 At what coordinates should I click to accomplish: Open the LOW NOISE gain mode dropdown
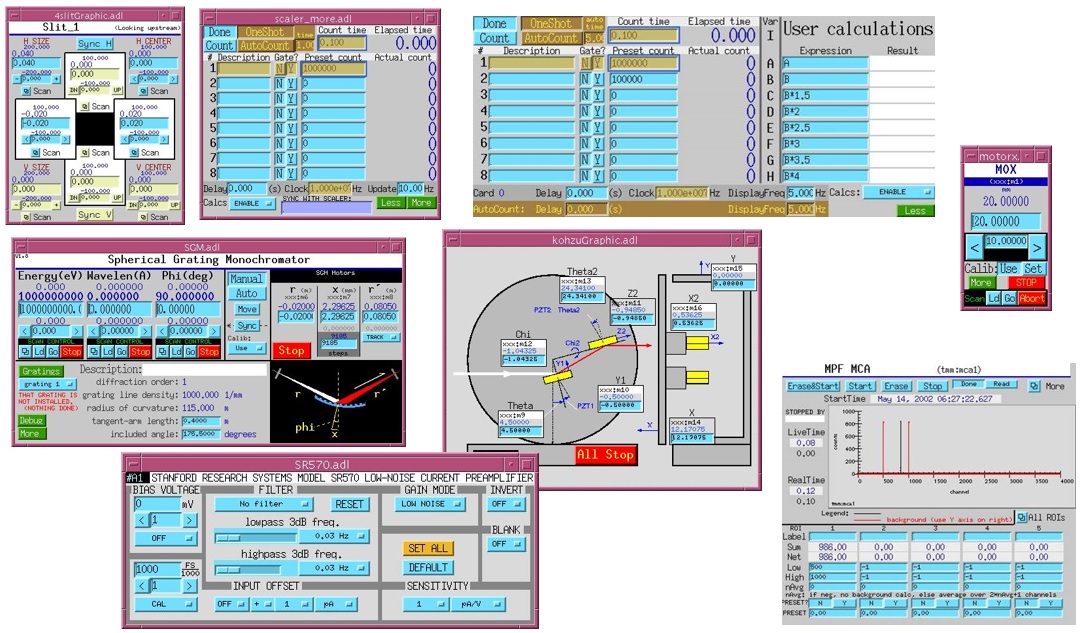tap(429, 504)
